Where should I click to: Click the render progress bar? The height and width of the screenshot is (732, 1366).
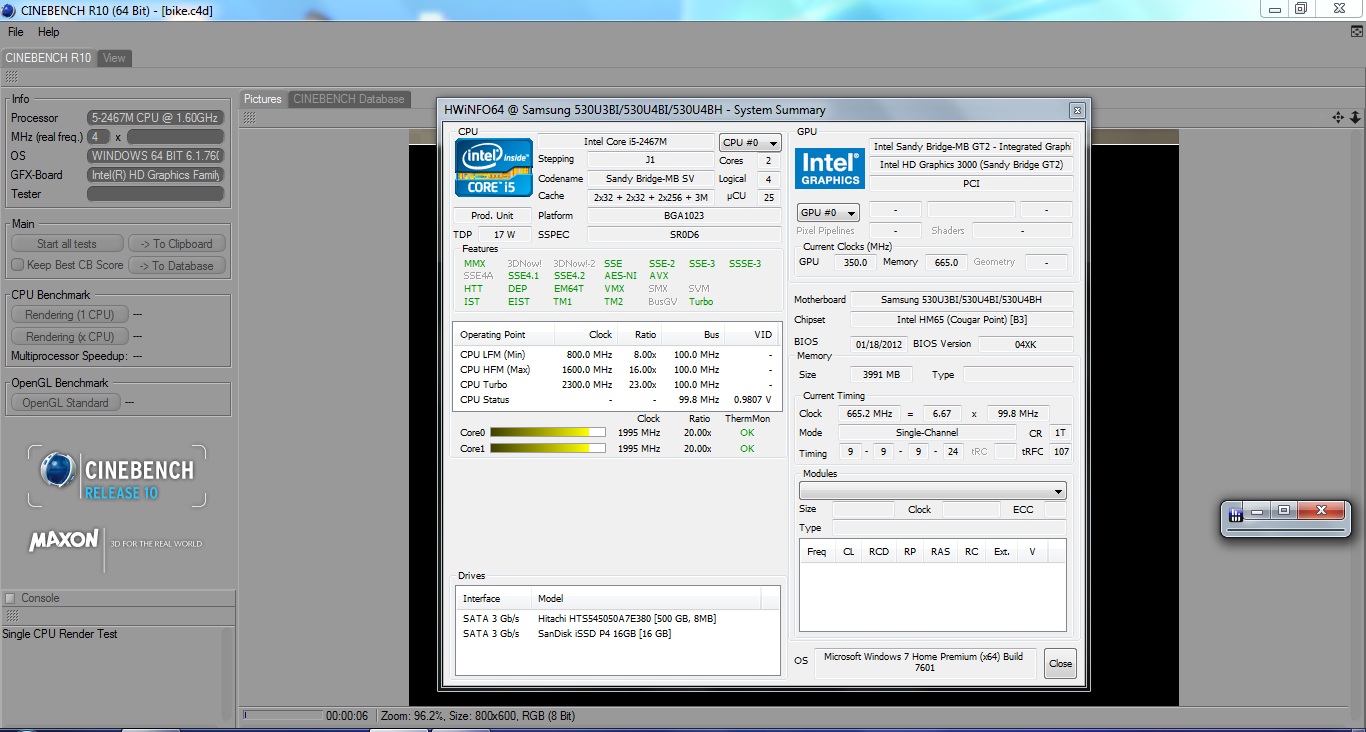tap(282, 716)
